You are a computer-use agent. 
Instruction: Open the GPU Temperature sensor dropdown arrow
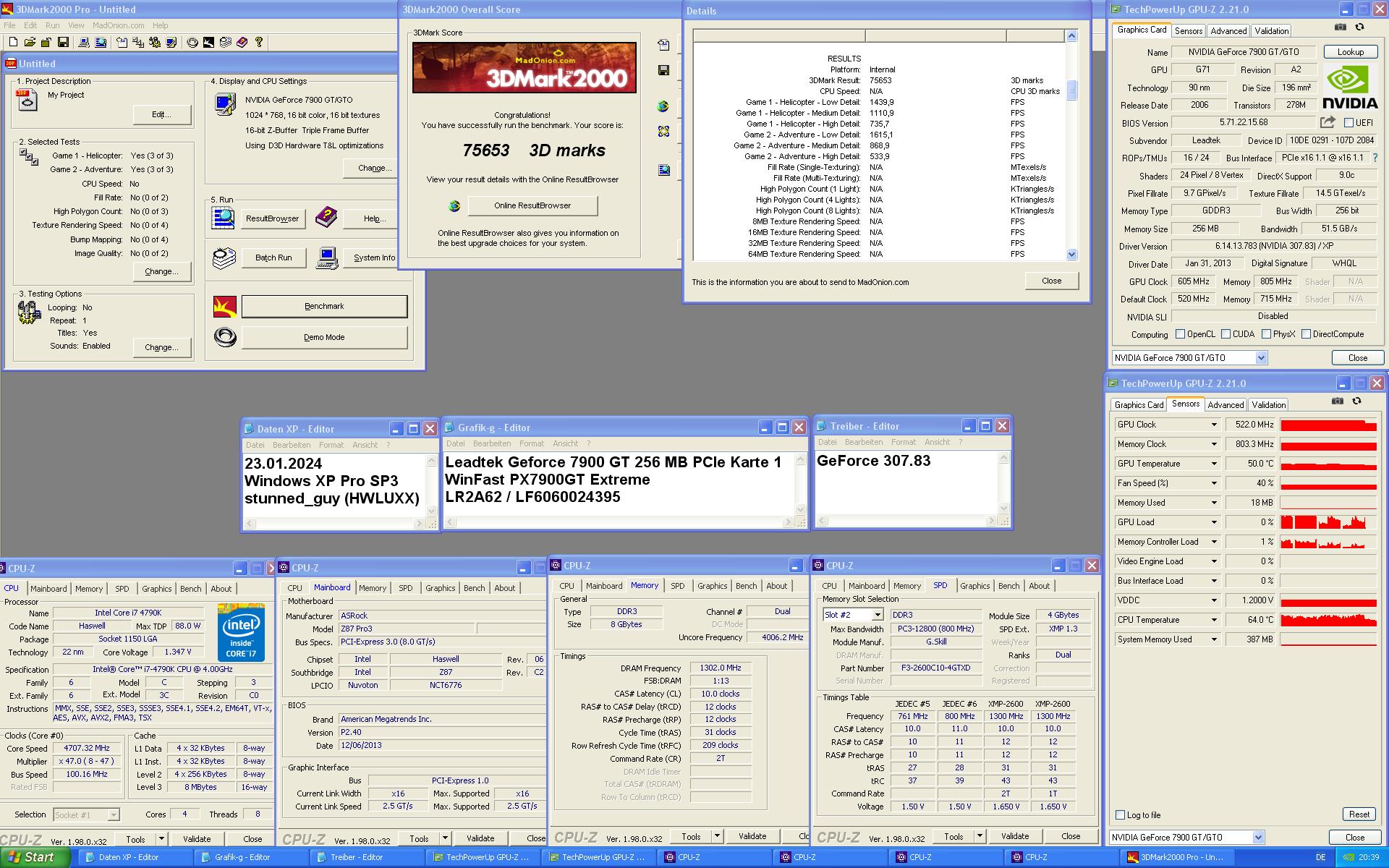pos(1214,464)
